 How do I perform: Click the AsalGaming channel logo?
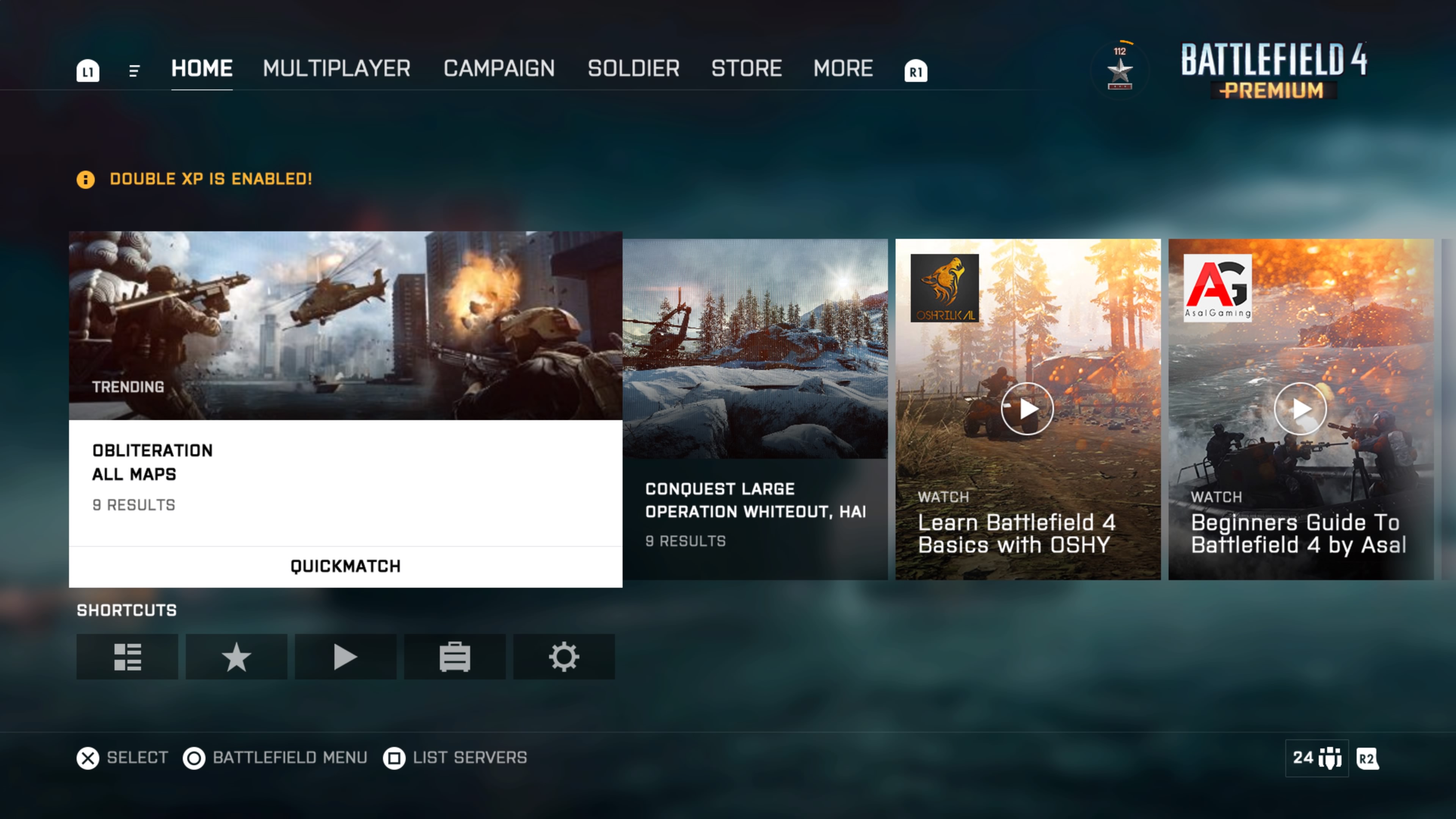tap(1218, 288)
